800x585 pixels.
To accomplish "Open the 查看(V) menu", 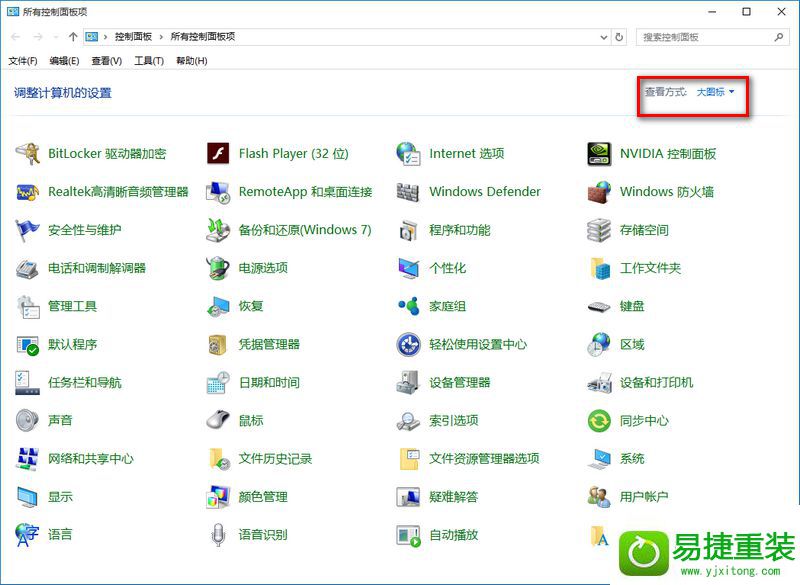I will coord(107,61).
